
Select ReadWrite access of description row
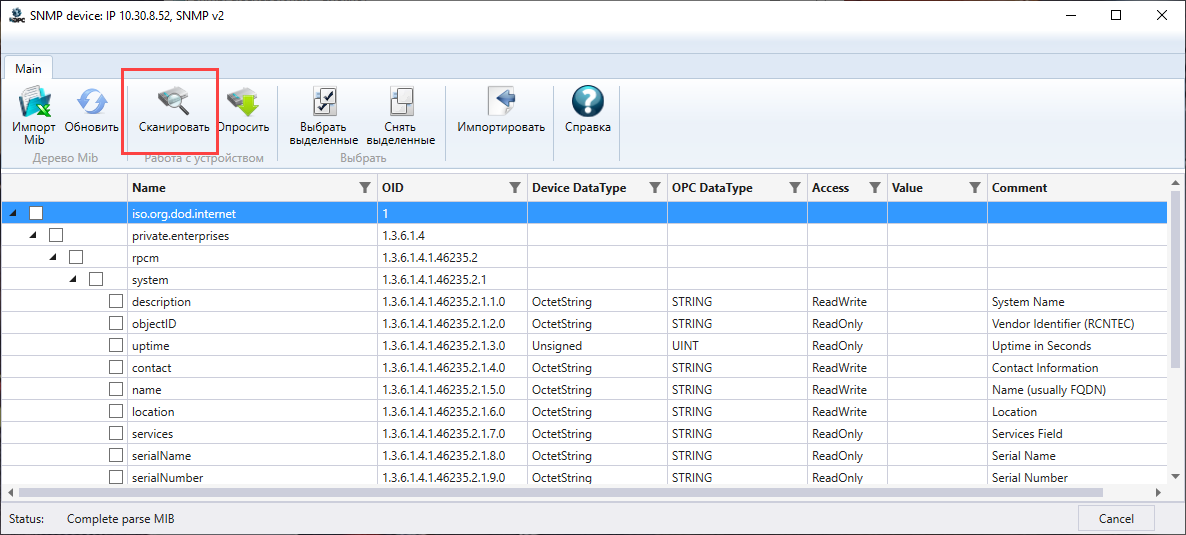847,301
